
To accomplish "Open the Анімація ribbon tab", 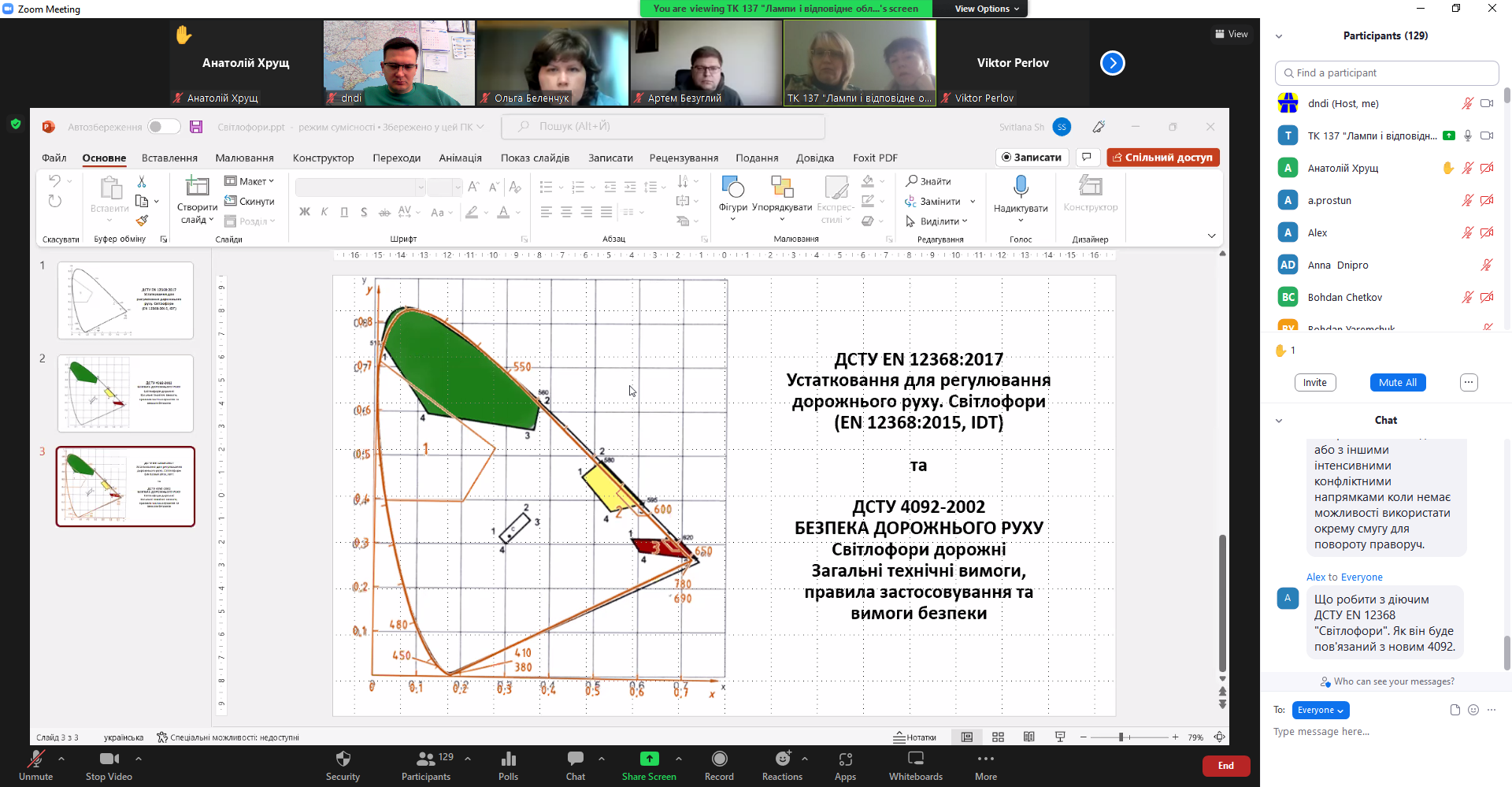I will 460,158.
